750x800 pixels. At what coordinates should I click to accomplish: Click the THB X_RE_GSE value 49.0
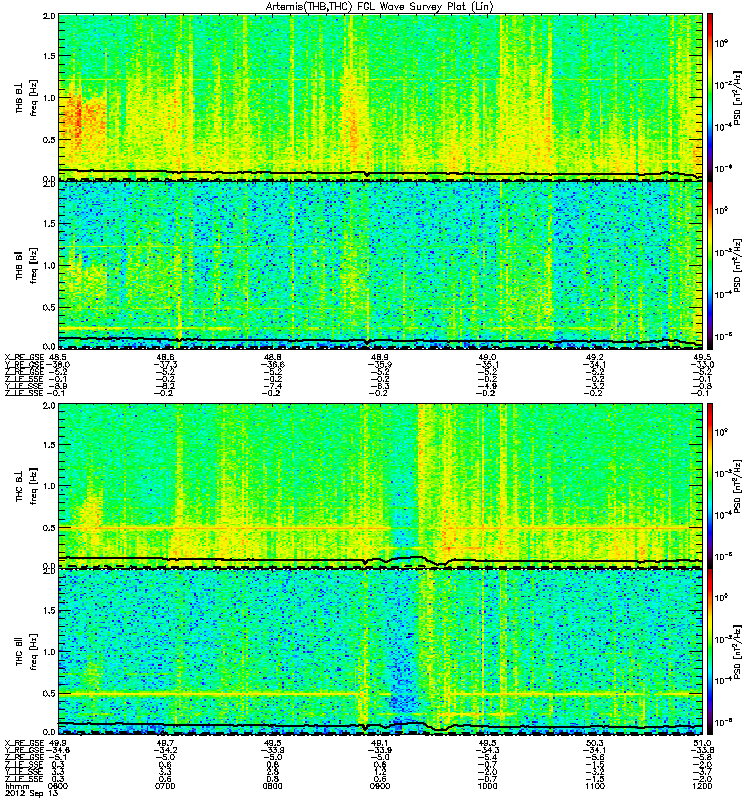coord(488,357)
